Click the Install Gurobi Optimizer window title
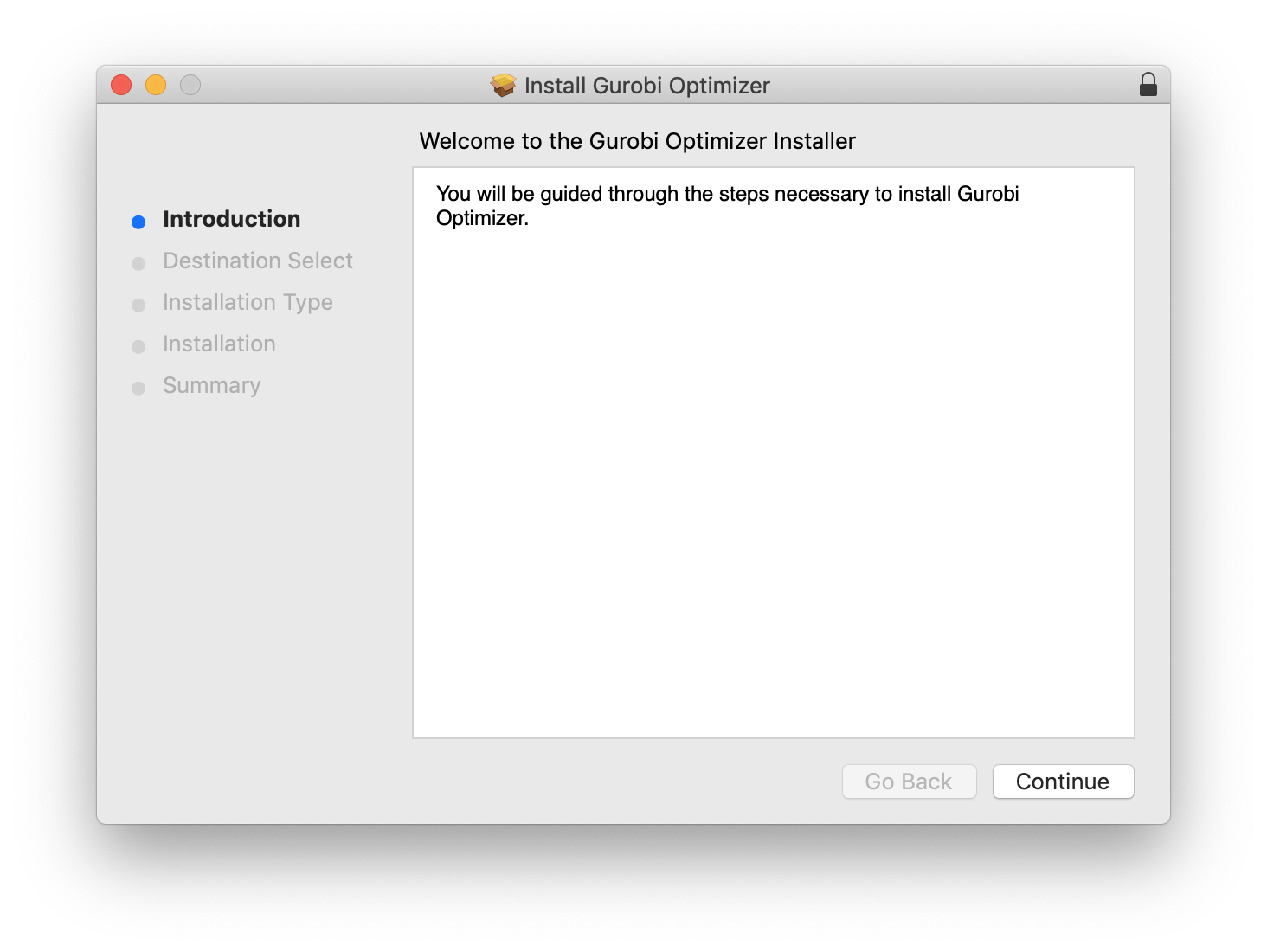This screenshot has height=952, width=1267. click(x=646, y=86)
